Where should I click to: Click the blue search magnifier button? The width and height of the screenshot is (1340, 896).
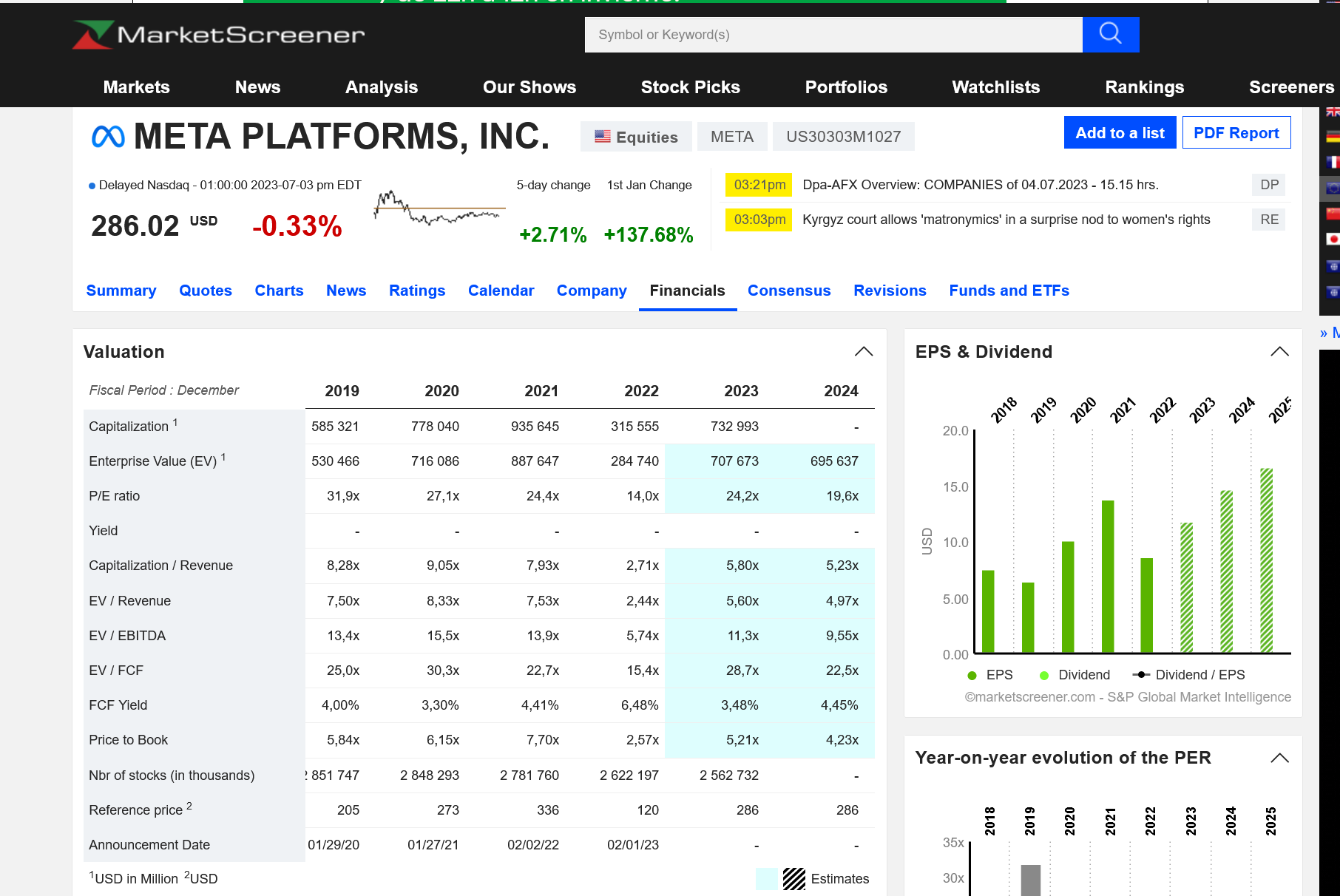[x=1111, y=35]
